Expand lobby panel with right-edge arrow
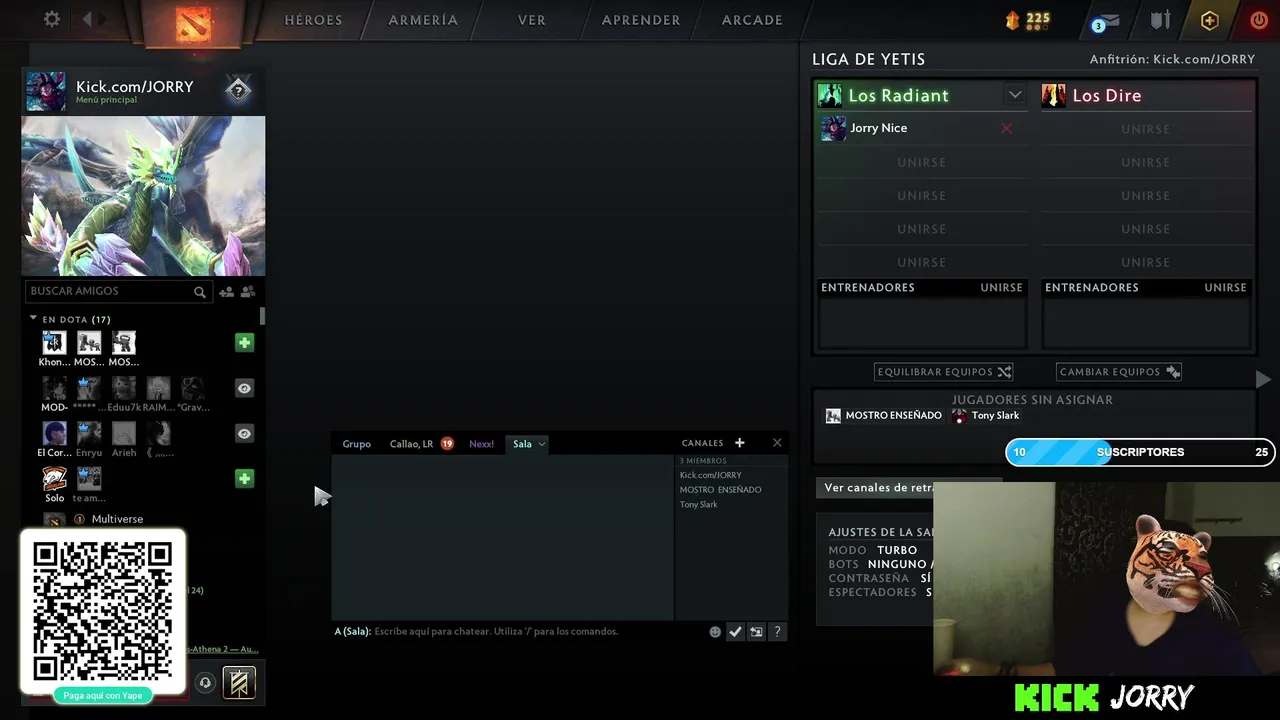The image size is (1280, 720). 1263,379
